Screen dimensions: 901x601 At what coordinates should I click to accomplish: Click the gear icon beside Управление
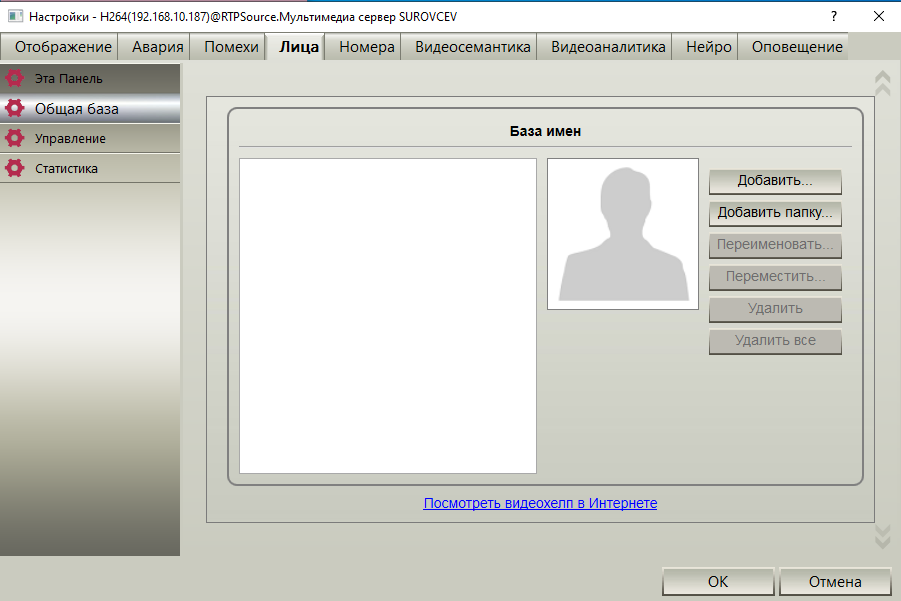[x=14, y=138]
